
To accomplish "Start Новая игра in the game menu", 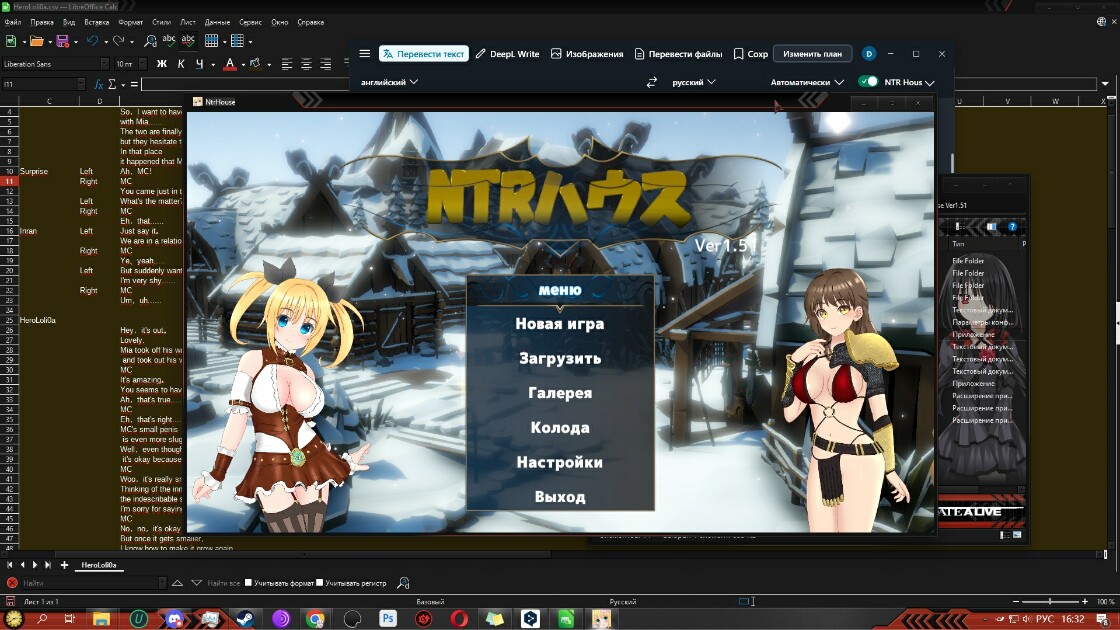I will click(560, 324).
